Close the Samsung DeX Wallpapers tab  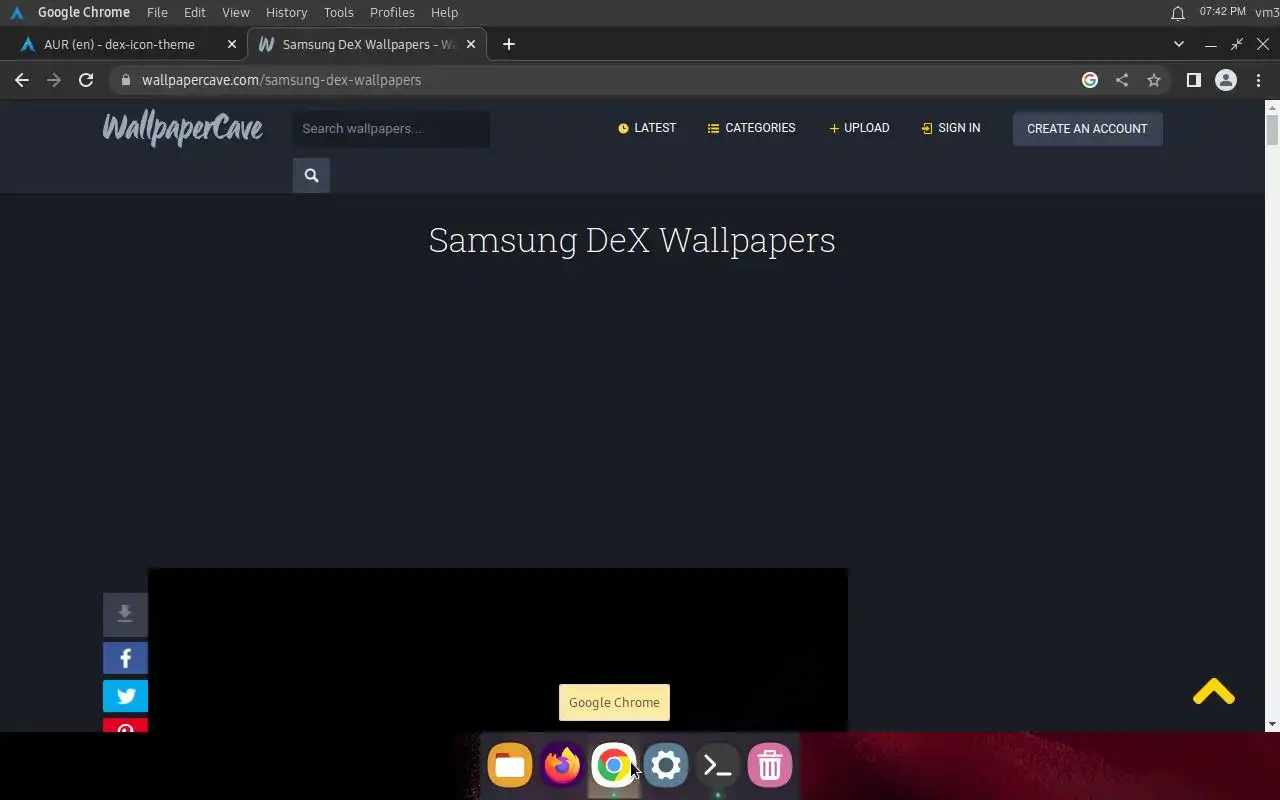coord(471,44)
